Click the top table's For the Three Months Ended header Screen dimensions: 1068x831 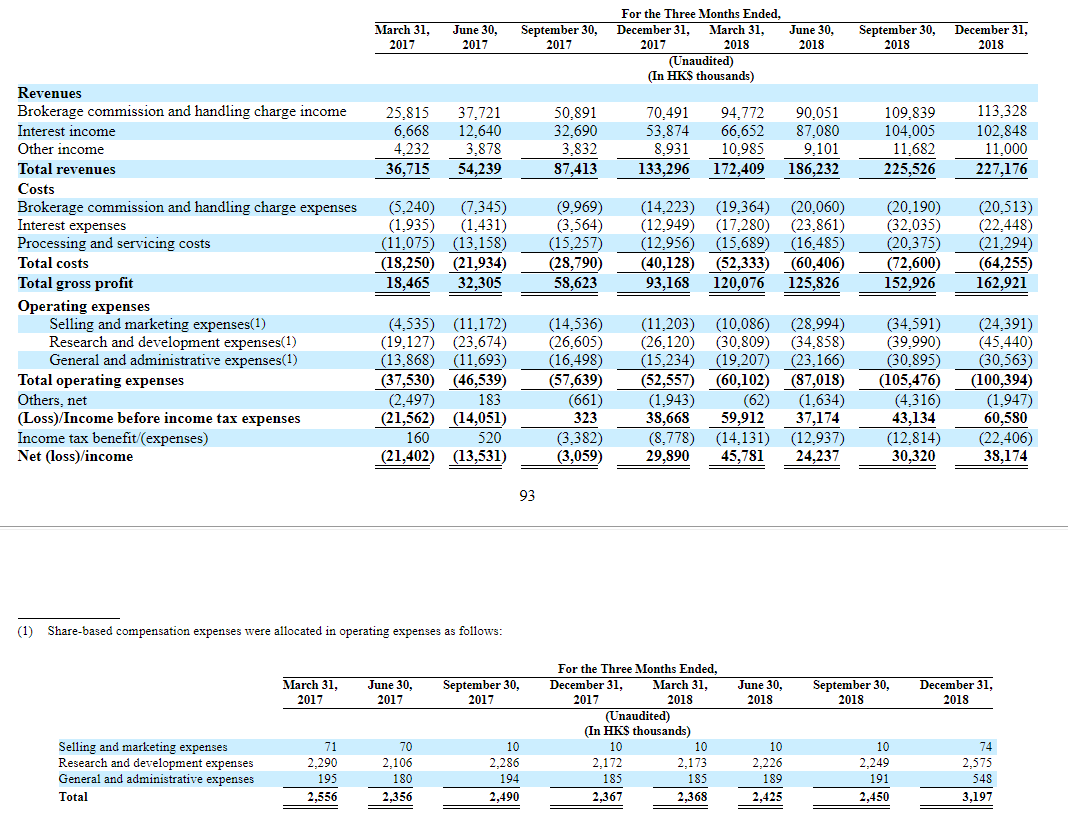[701, 13]
